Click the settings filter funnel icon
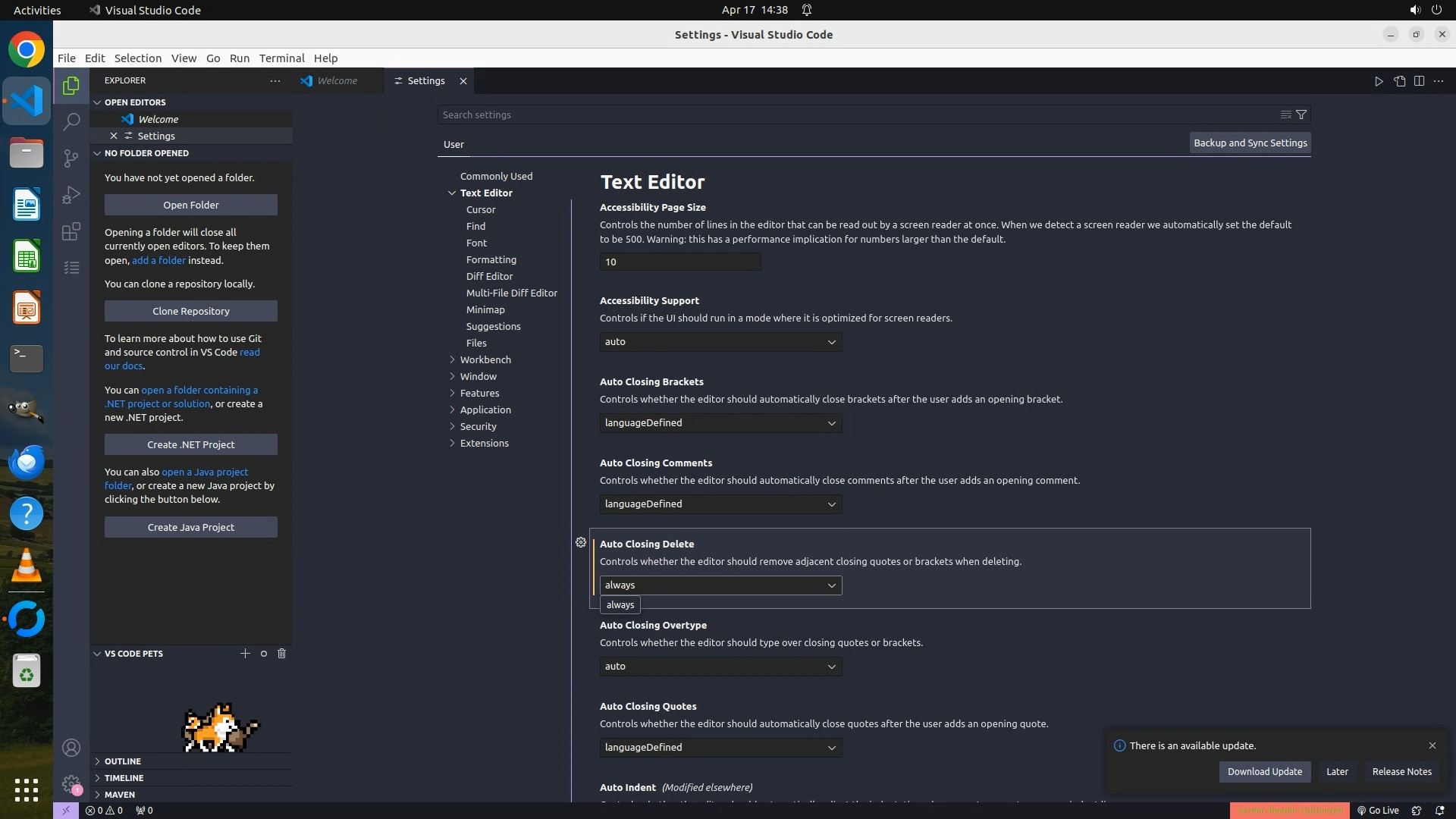Screen dimensions: 1456x819 click(1301, 115)
